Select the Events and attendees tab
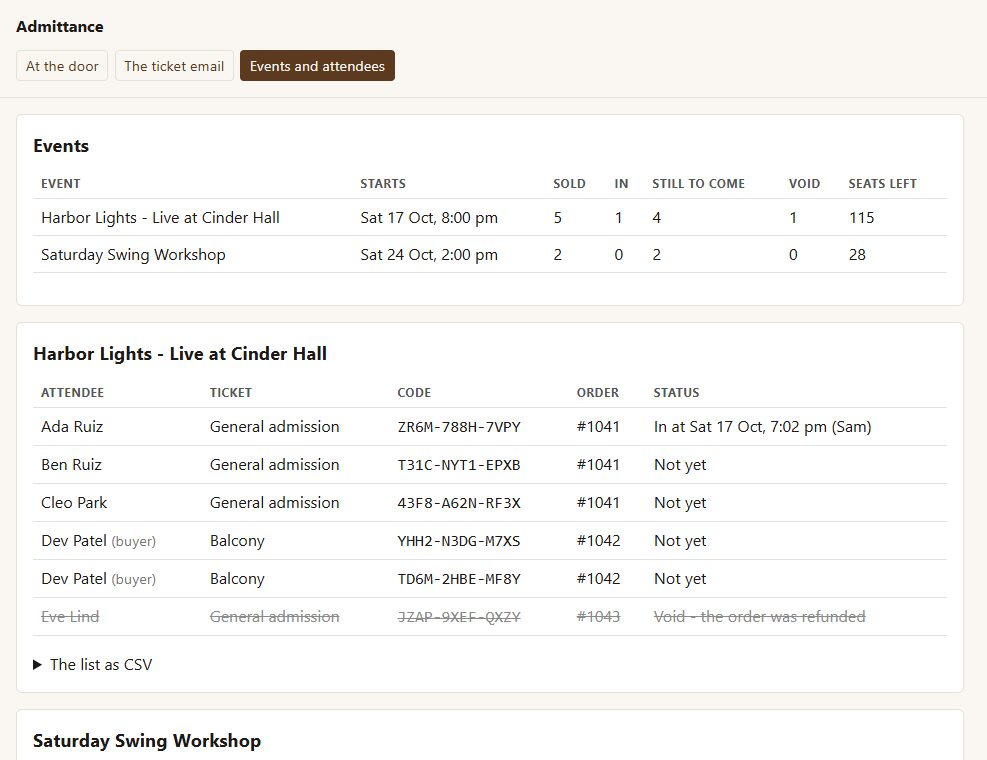Viewport: 987px width, 760px height. tap(317, 66)
